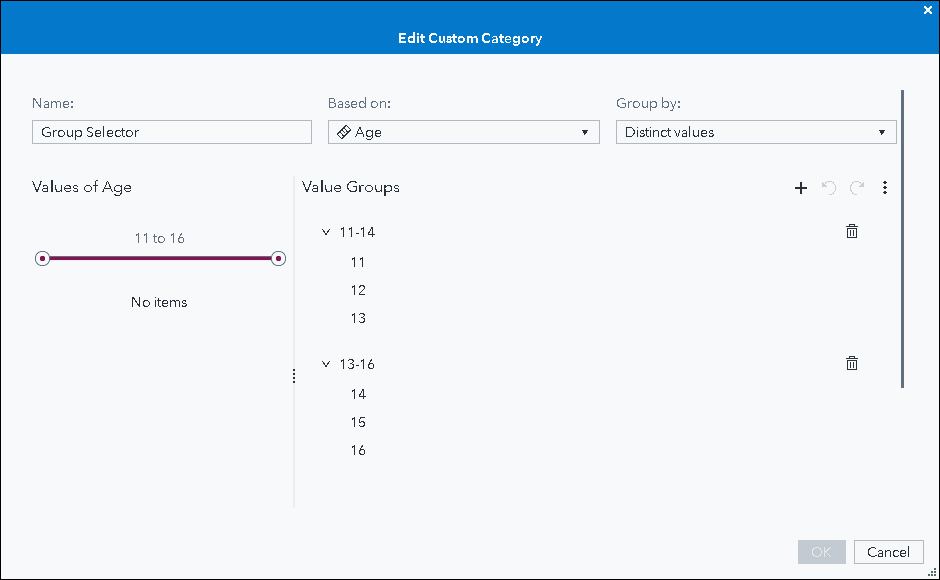The width and height of the screenshot is (940, 580).
Task: Select value 12 in the 11-14 group
Action: 358,290
